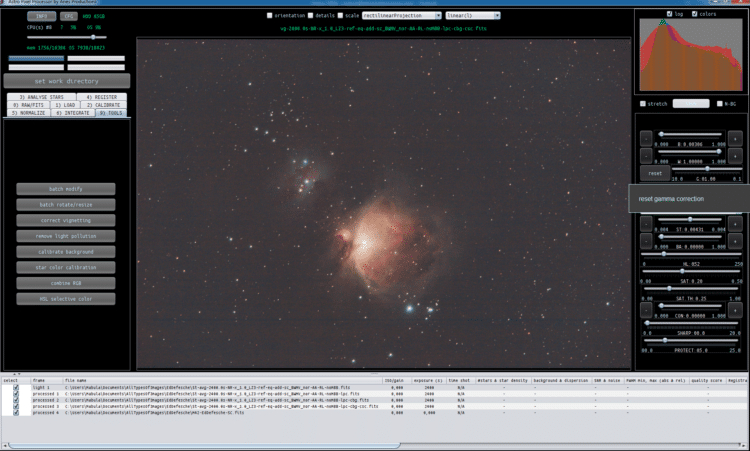
Task: Toggle the colors histogram checkbox
Action: point(695,14)
